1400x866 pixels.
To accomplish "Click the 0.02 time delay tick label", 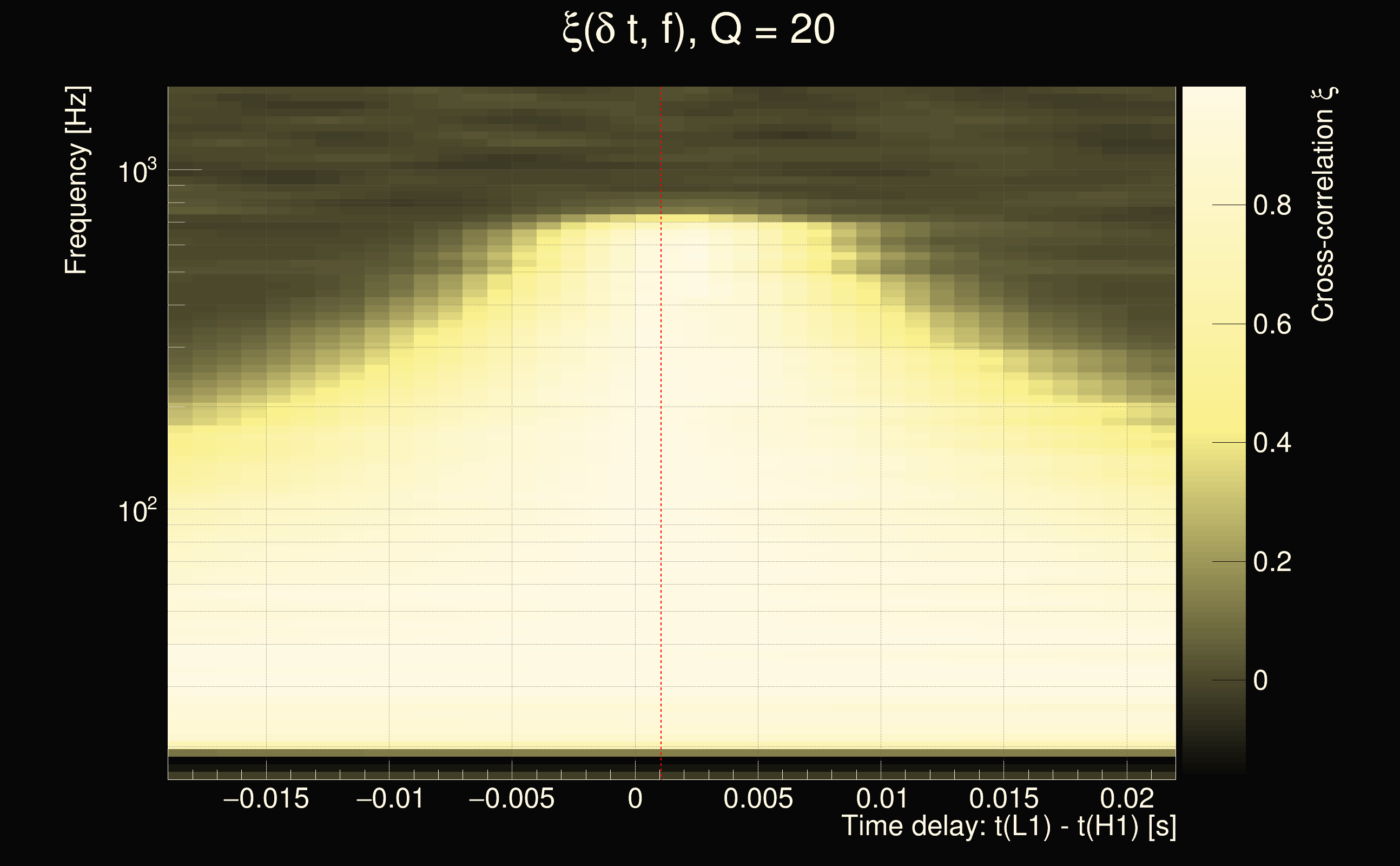I will [x=1126, y=798].
